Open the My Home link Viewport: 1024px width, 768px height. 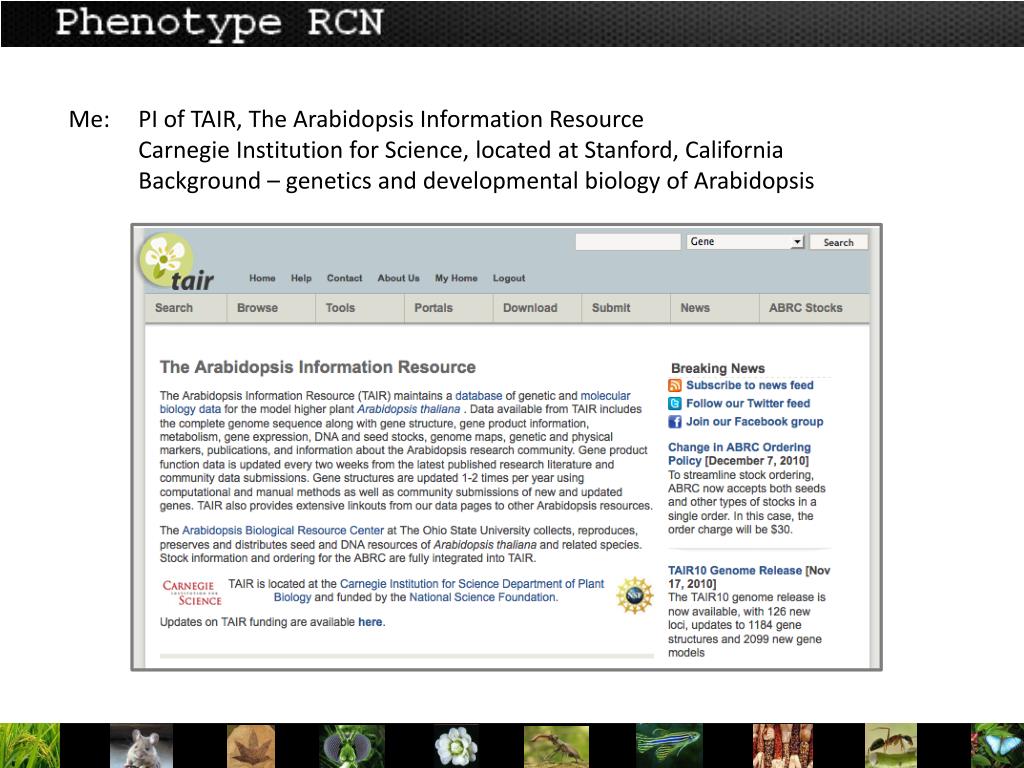point(456,278)
